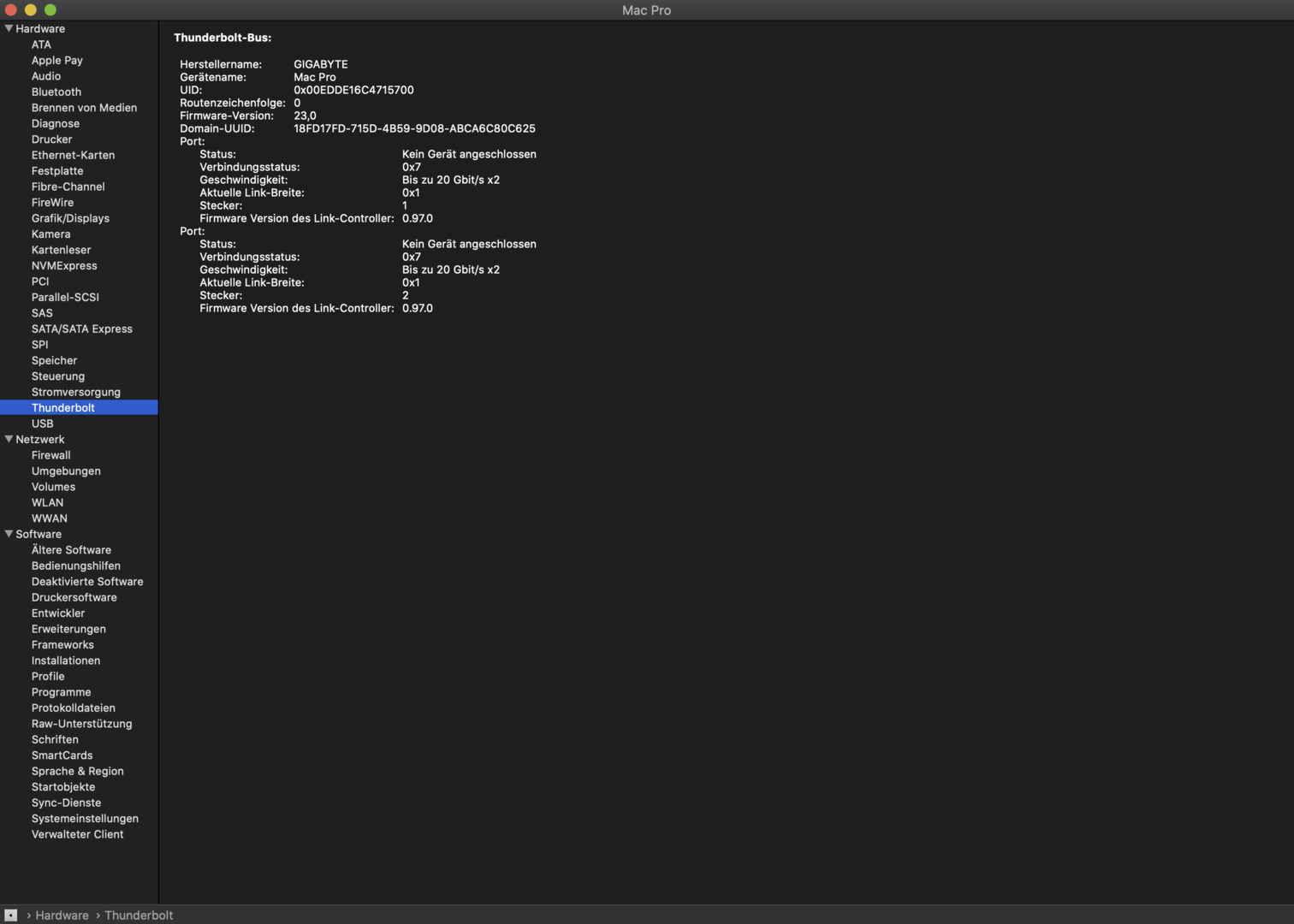Select Drucker in the sidebar
1294x924 pixels.
(52, 139)
